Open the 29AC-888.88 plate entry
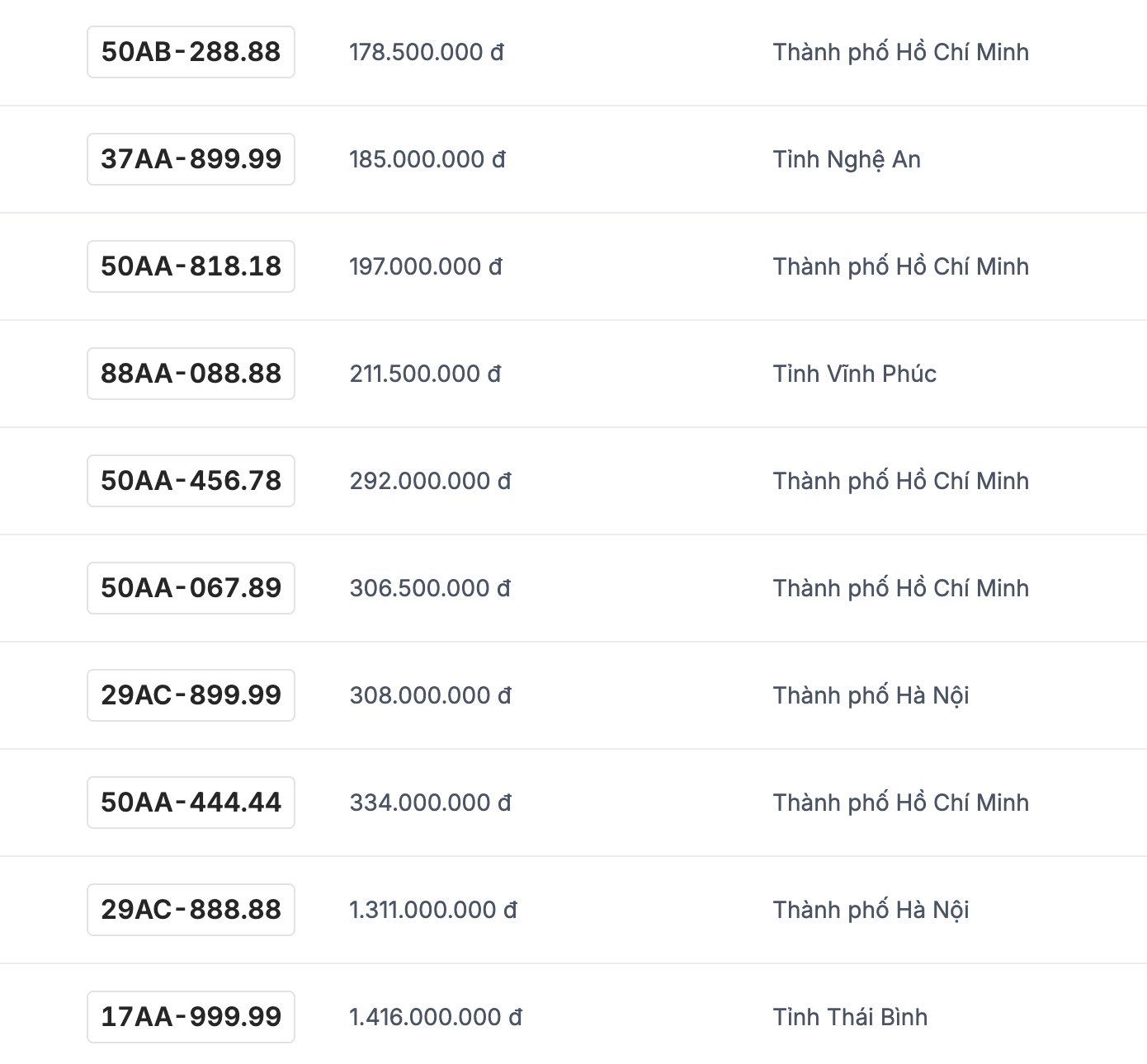 click(191, 910)
